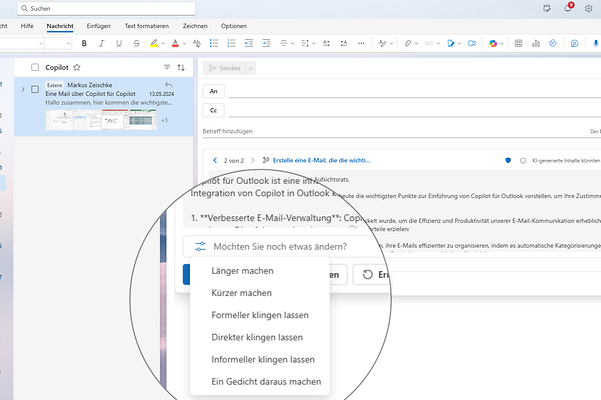Go to previous Copilot draft version
This screenshot has height=400, width=601.
click(215, 159)
